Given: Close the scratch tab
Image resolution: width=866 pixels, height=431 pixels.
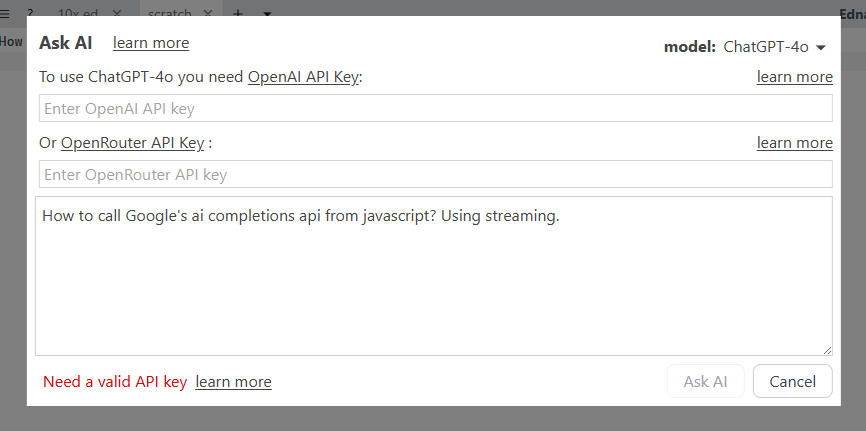Looking at the screenshot, I should click(208, 13).
